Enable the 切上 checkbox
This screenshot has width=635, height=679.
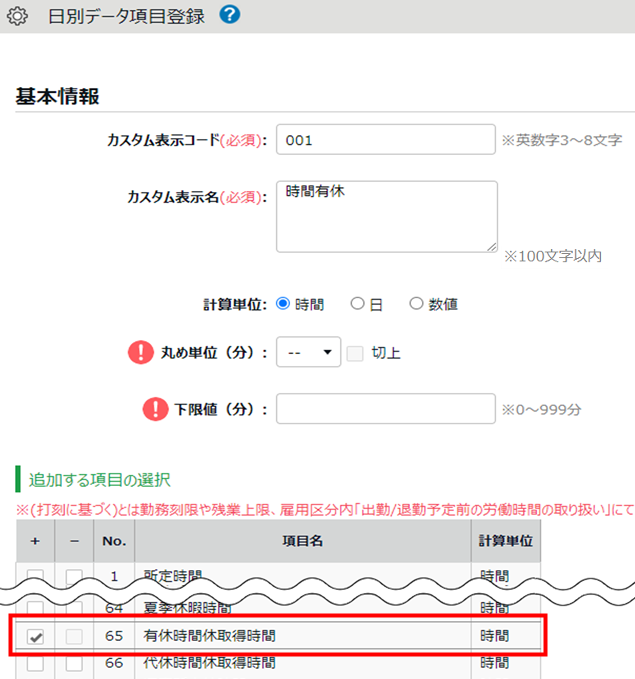[355, 353]
